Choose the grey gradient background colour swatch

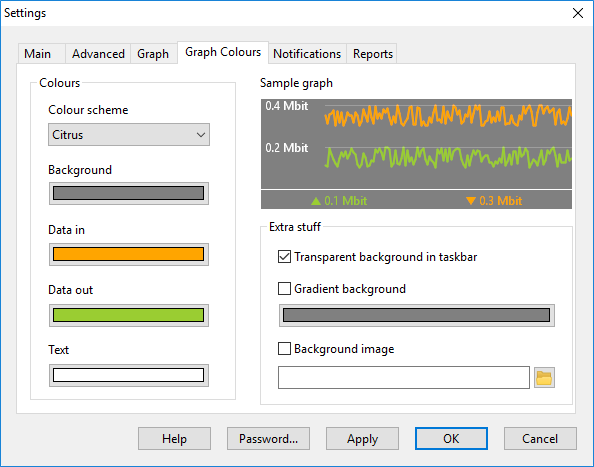pos(417,315)
